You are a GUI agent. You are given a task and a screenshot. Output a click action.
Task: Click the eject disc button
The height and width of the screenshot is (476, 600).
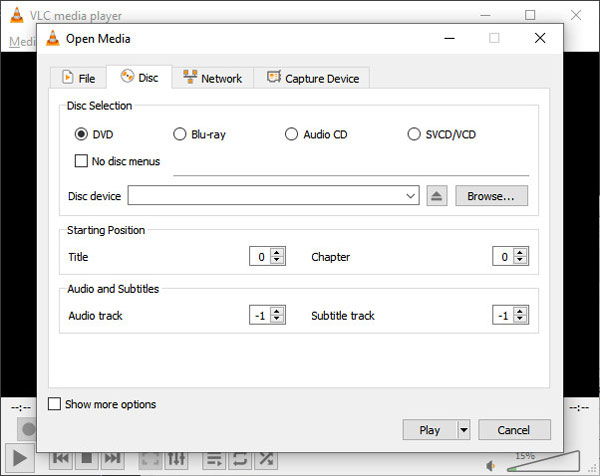pyautogui.click(x=437, y=196)
